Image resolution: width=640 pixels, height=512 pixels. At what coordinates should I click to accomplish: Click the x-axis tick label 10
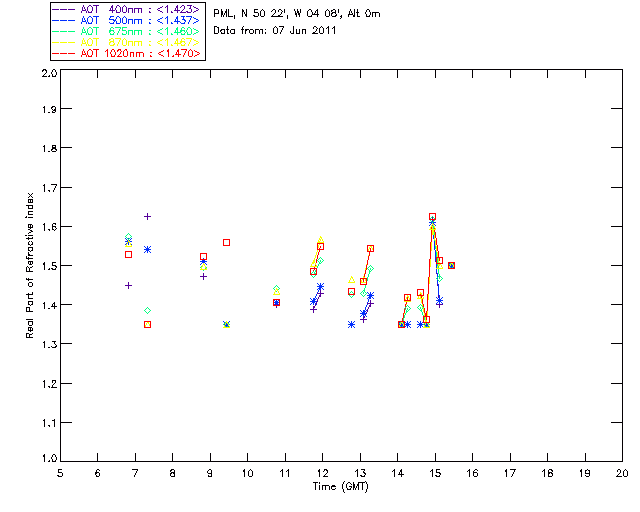coord(247,473)
